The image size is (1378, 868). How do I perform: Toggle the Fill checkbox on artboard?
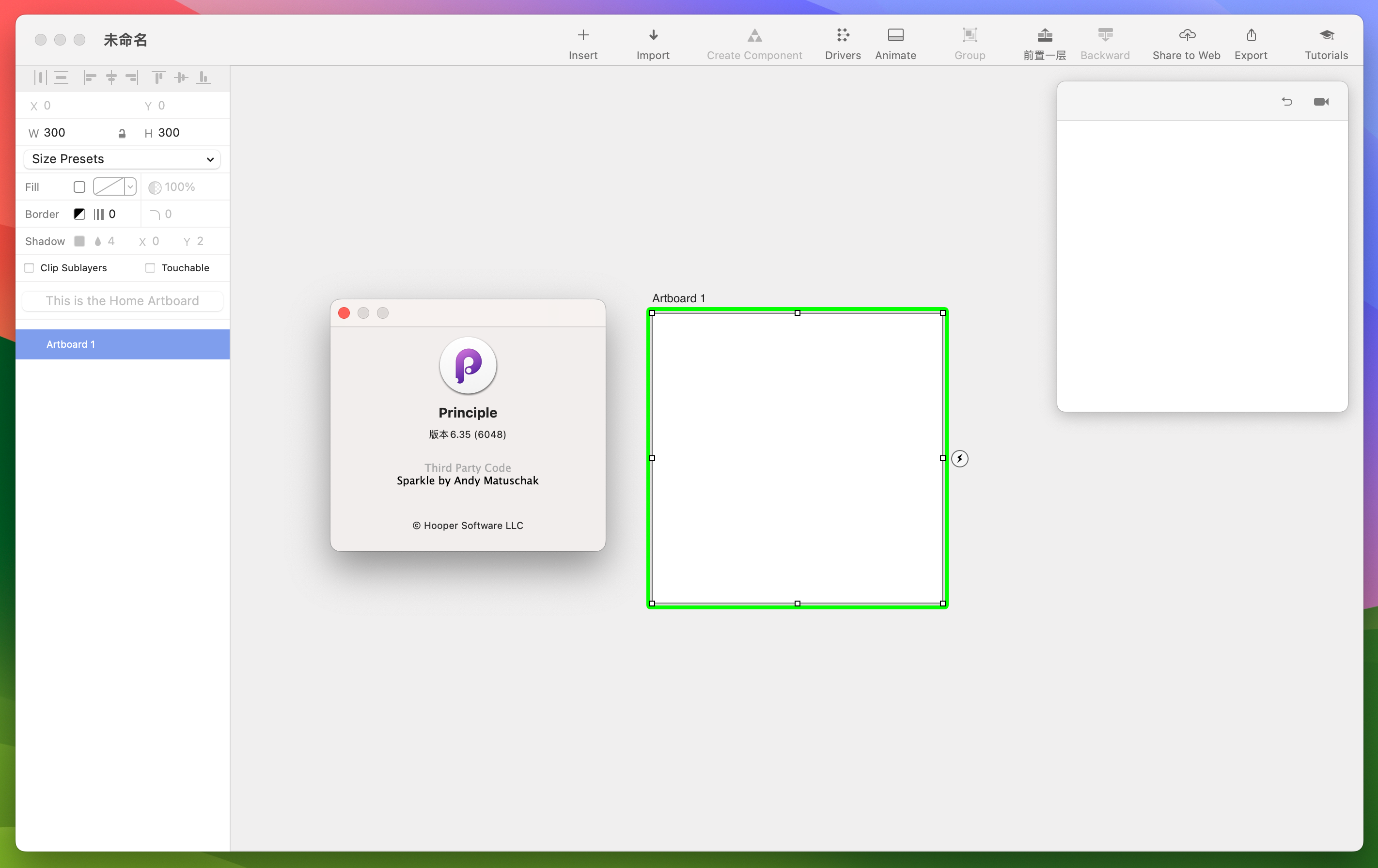(x=79, y=187)
